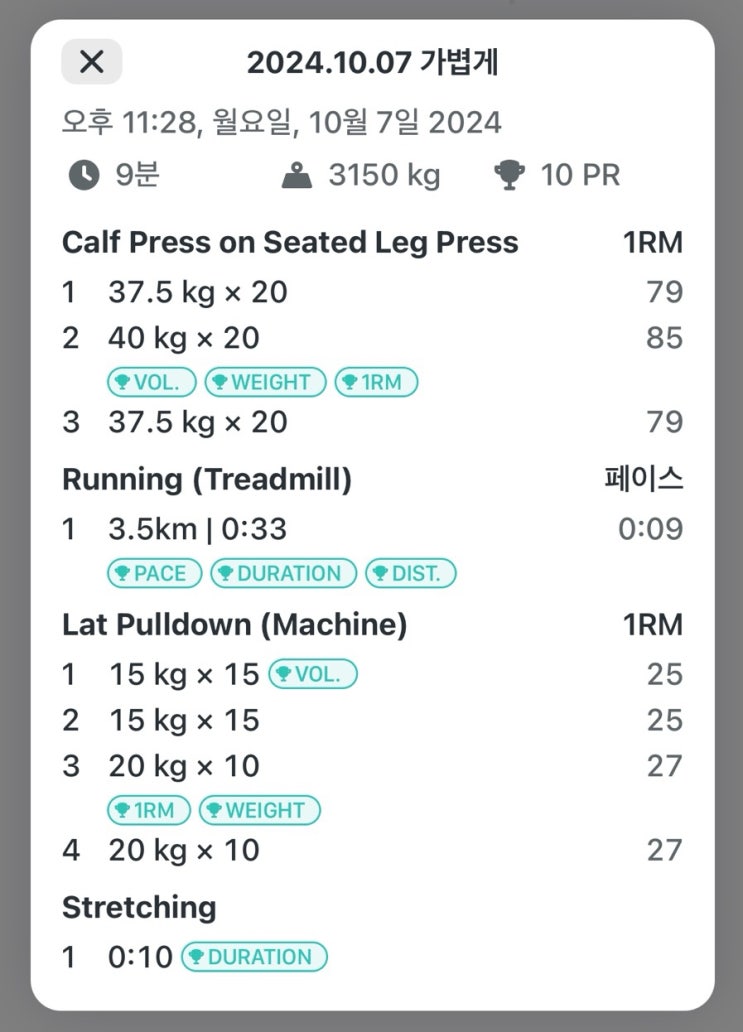Open the Running (Treadmill) exercise

tap(207, 480)
